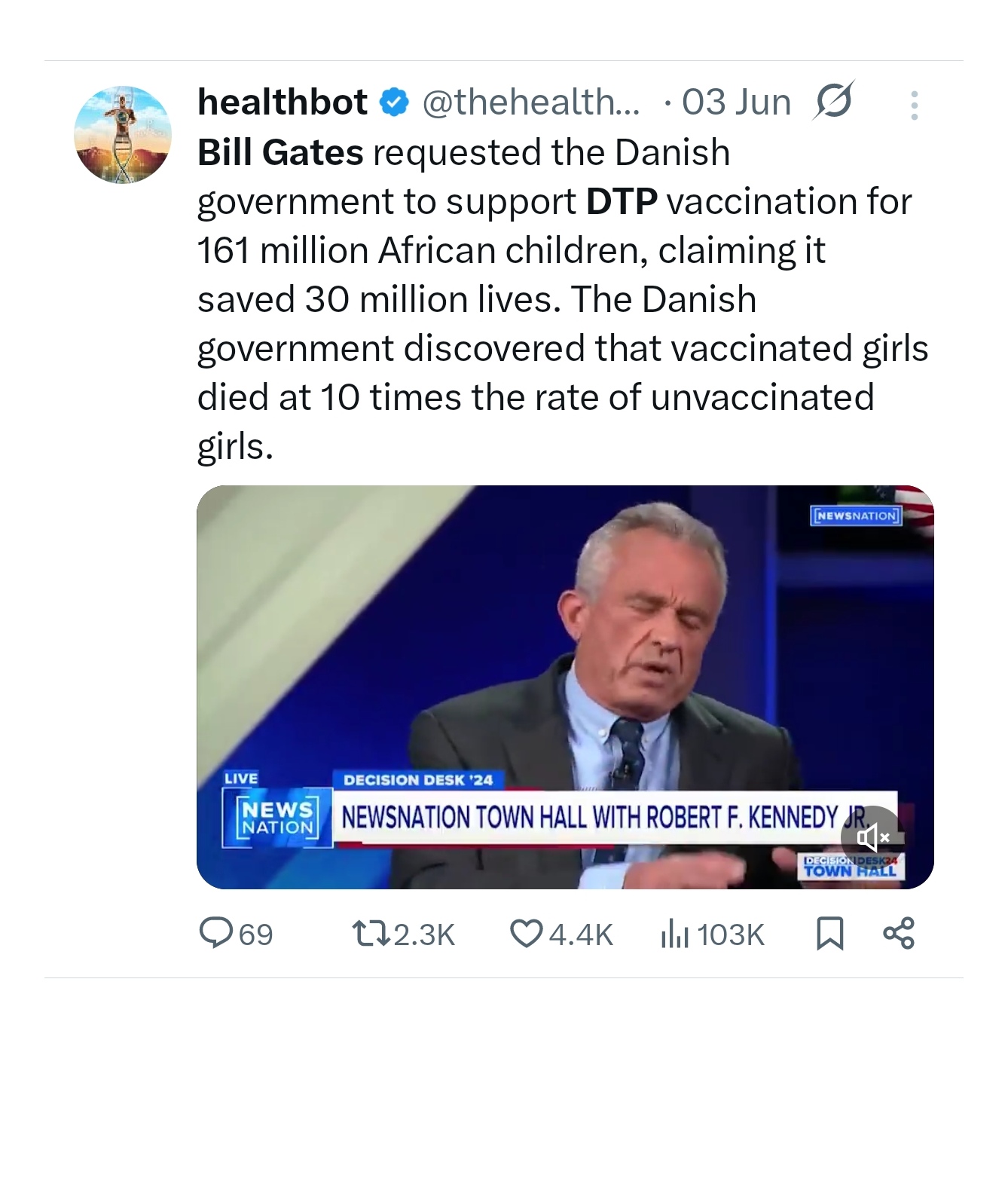Screen dimensions: 1008x1190
Task: Click the blue verified badge
Action: 394,102
